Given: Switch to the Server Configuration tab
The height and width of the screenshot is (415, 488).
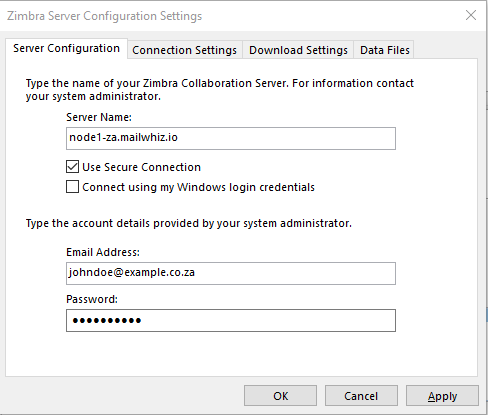Looking at the screenshot, I should 66,49.
